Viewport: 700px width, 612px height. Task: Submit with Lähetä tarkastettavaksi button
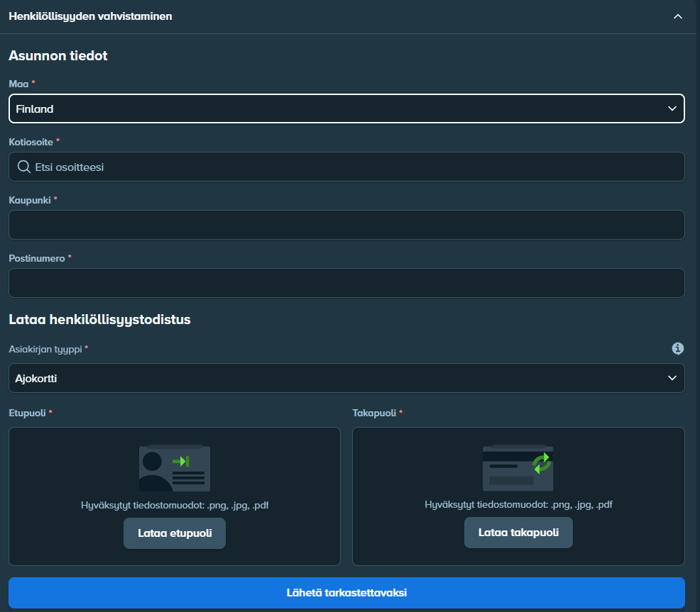(x=346, y=593)
